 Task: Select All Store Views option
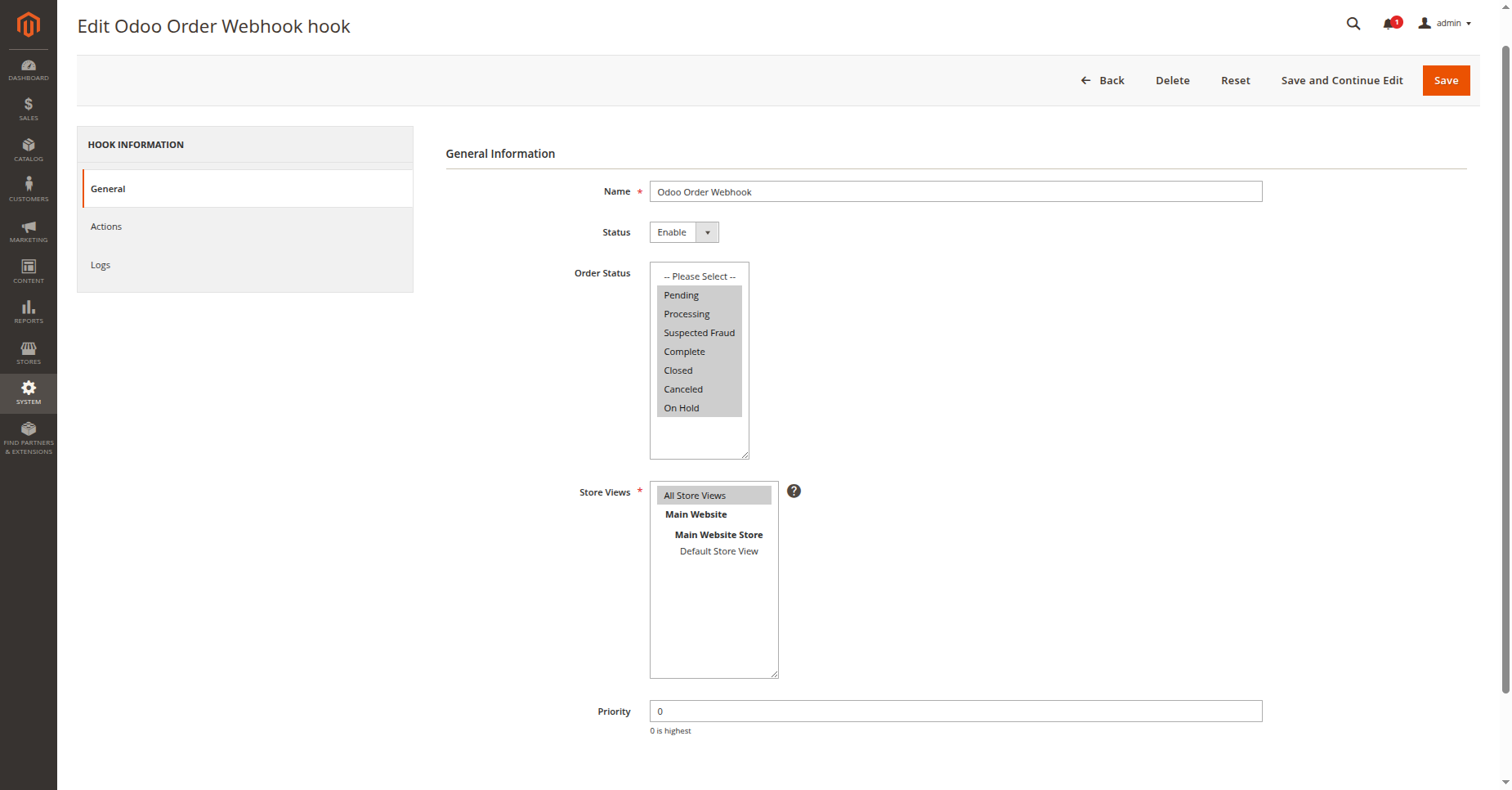click(714, 496)
